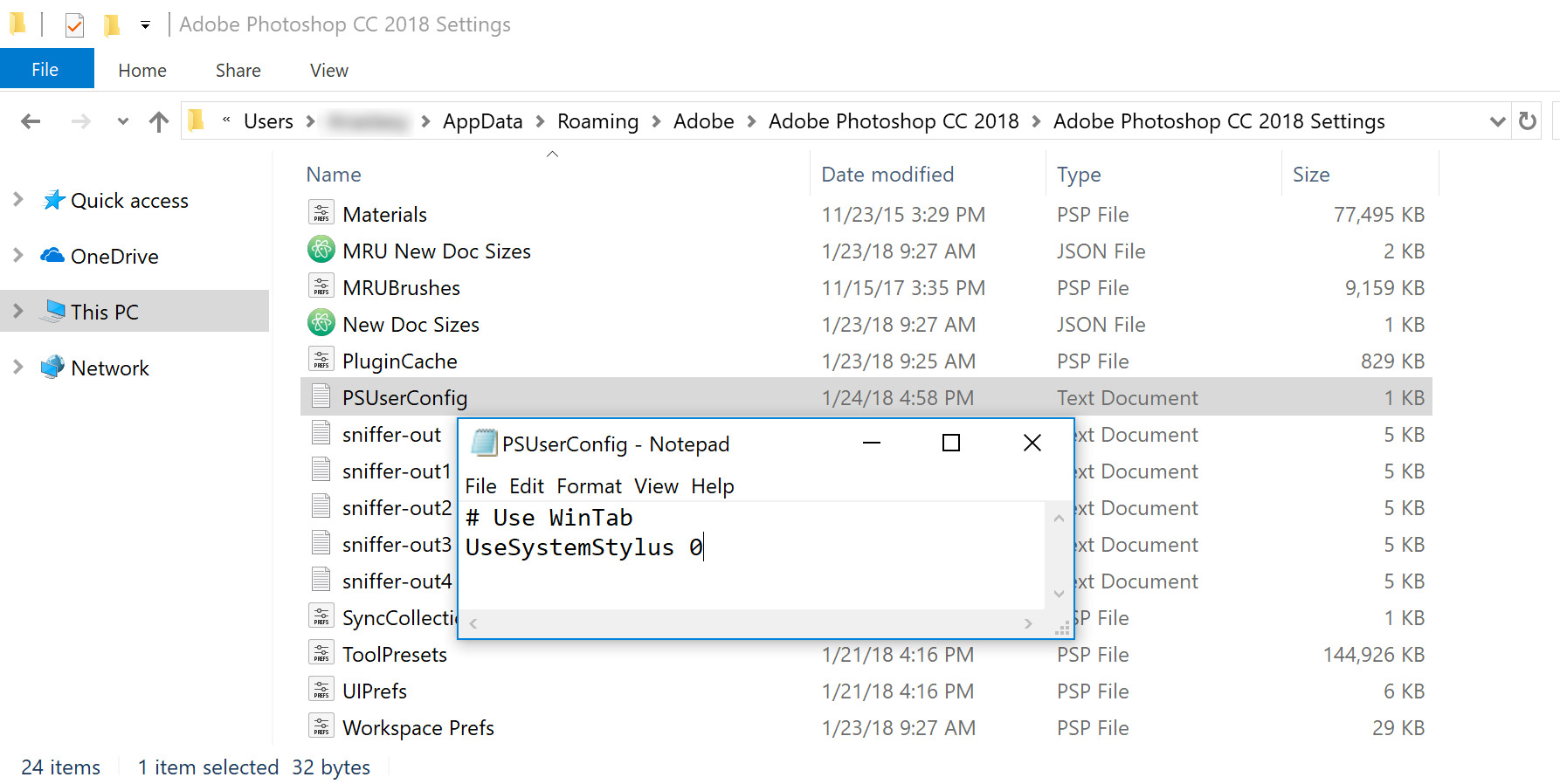This screenshot has width=1560, height=784.
Task: Click the MRU New Doc Sizes JSON icon
Action: tap(321, 250)
